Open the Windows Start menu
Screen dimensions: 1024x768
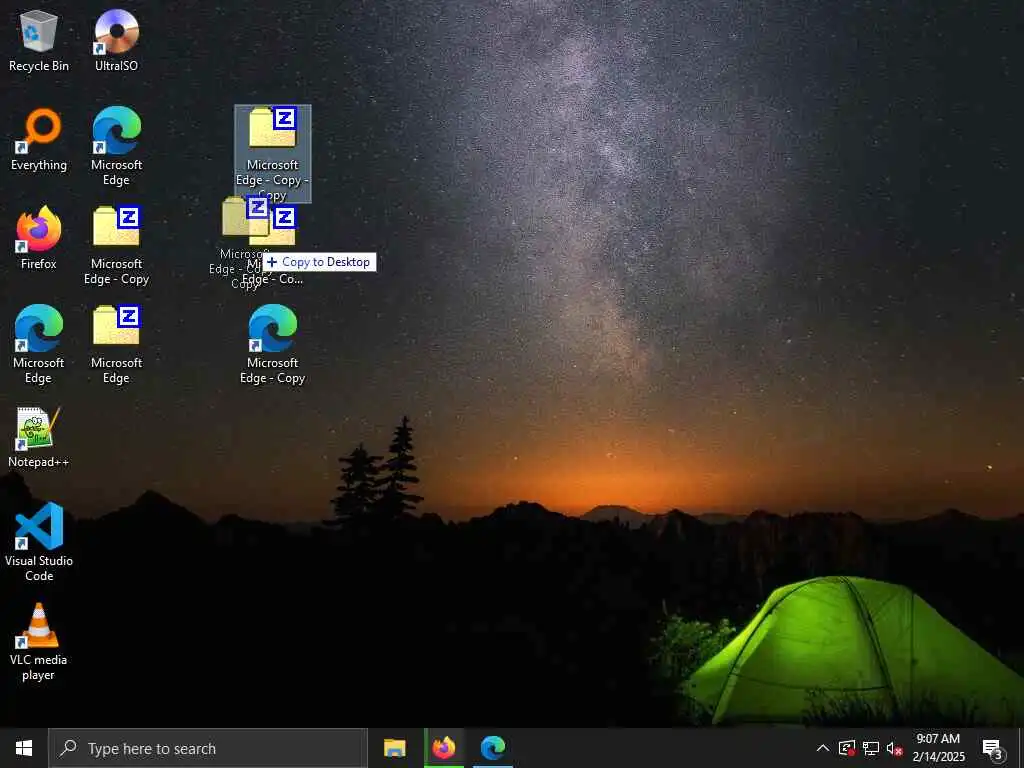click(24, 748)
